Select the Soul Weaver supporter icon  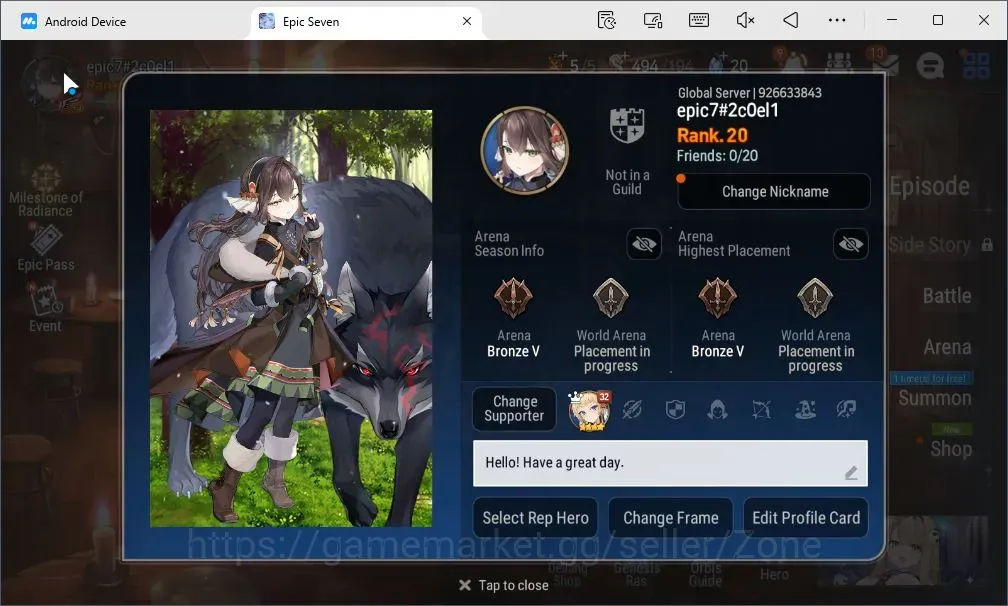click(x=847, y=409)
